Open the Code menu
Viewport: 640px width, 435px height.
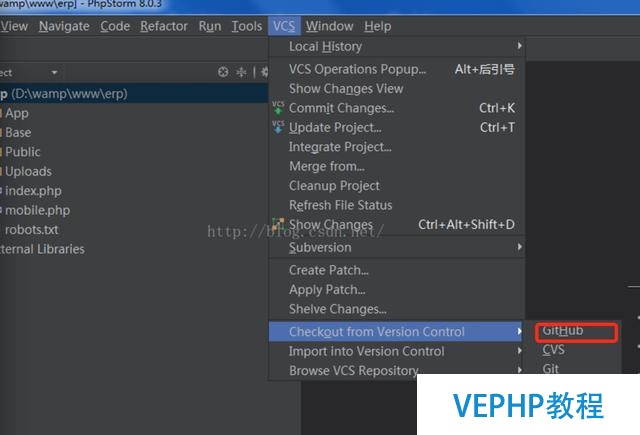point(115,27)
